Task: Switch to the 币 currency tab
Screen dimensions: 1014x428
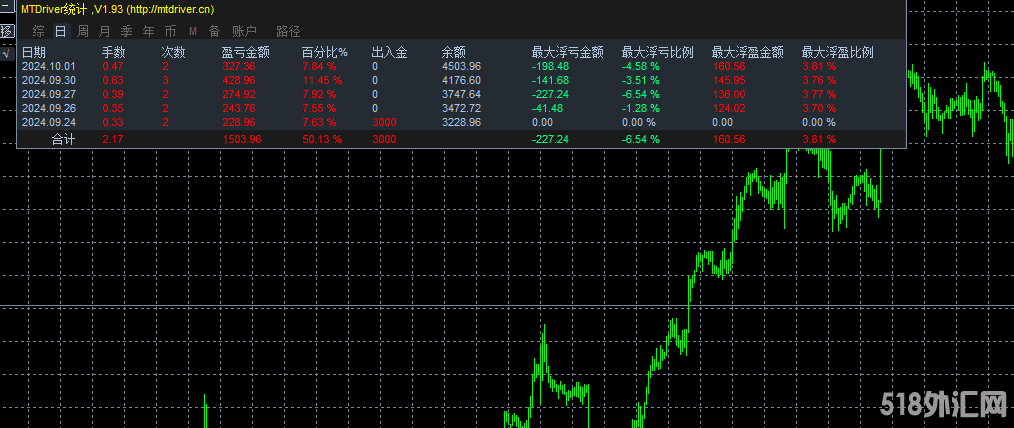Action: (171, 31)
